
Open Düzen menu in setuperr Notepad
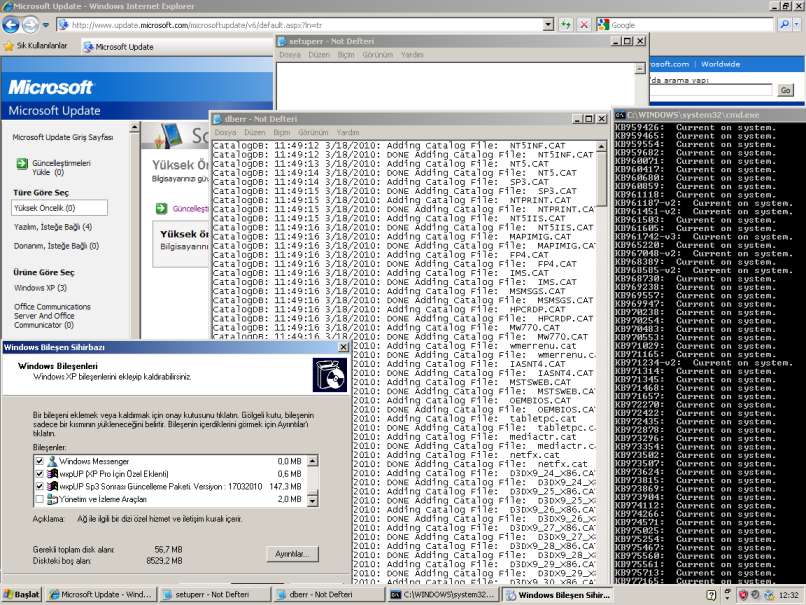(x=319, y=54)
